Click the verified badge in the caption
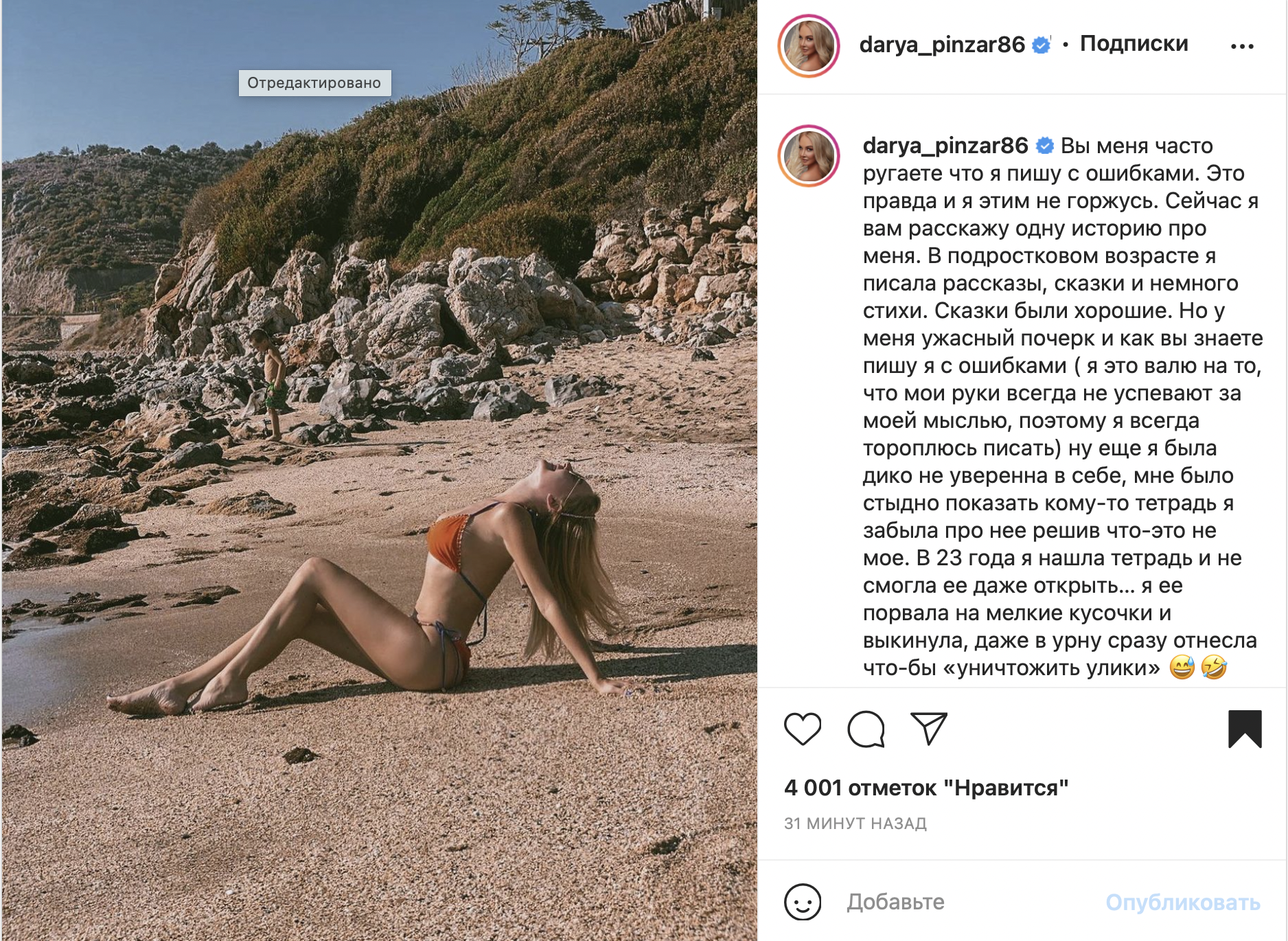The width and height of the screenshot is (1288, 941). click(1044, 146)
